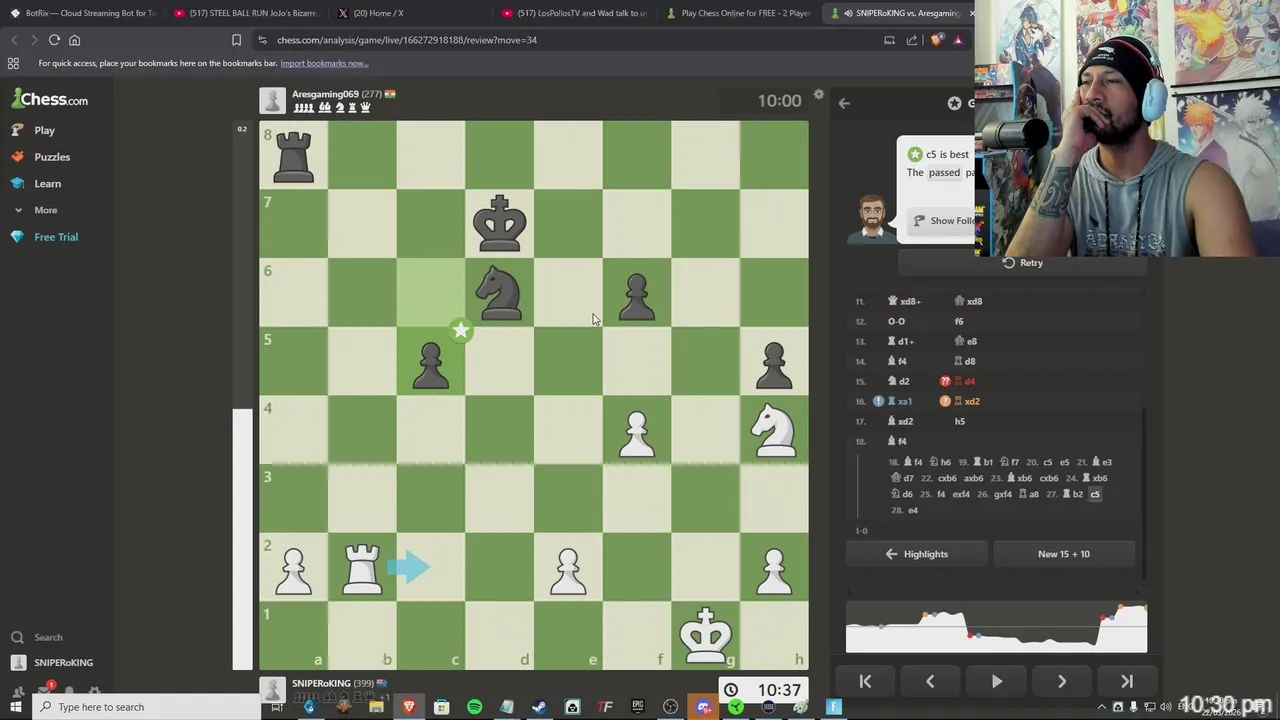Viewport: 1280px width, 720px height.
Task: Select the white pawn on f4
Action: pos(637,435)
